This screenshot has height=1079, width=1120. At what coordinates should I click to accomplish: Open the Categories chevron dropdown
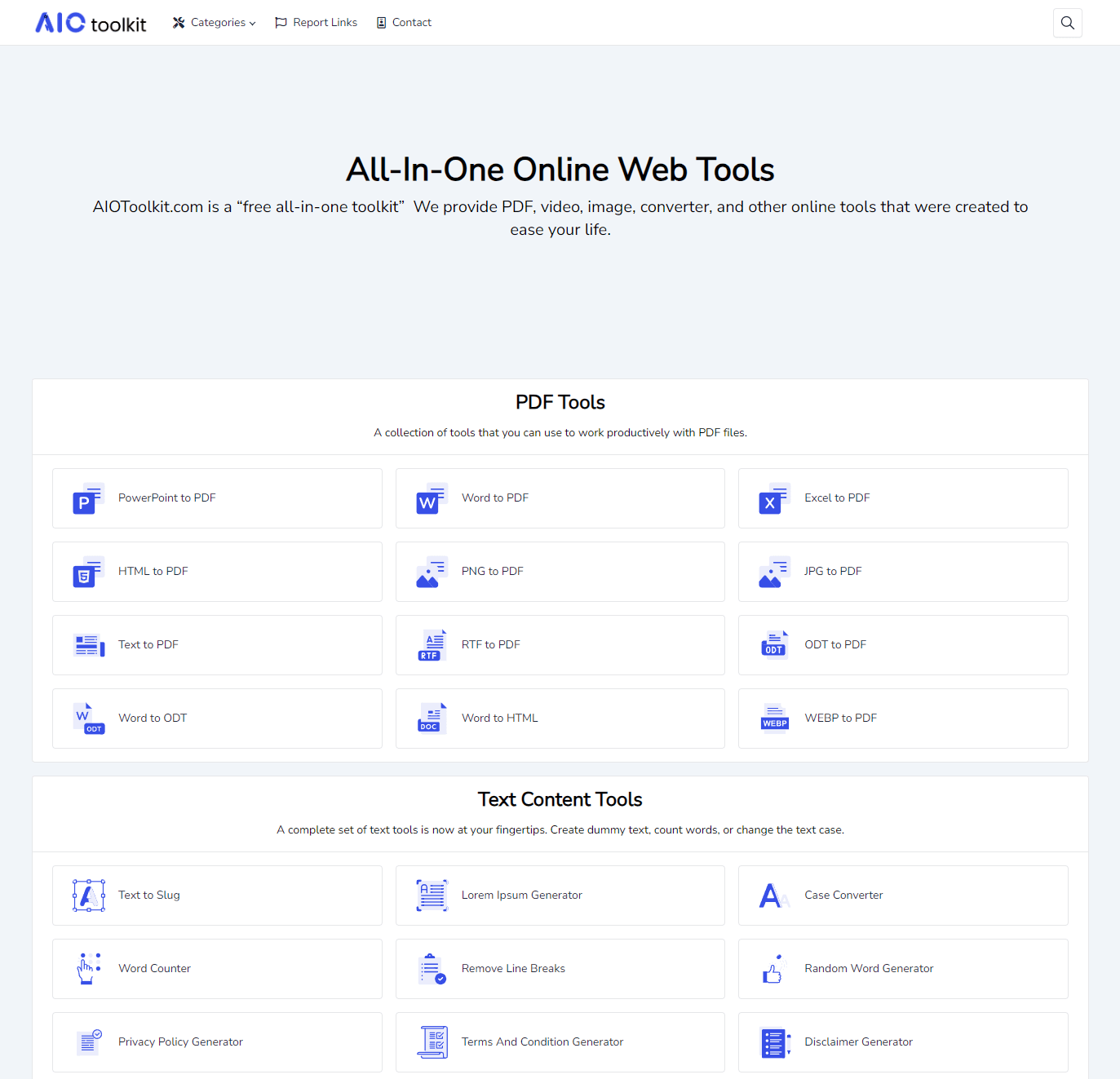[x=251, y=23]
